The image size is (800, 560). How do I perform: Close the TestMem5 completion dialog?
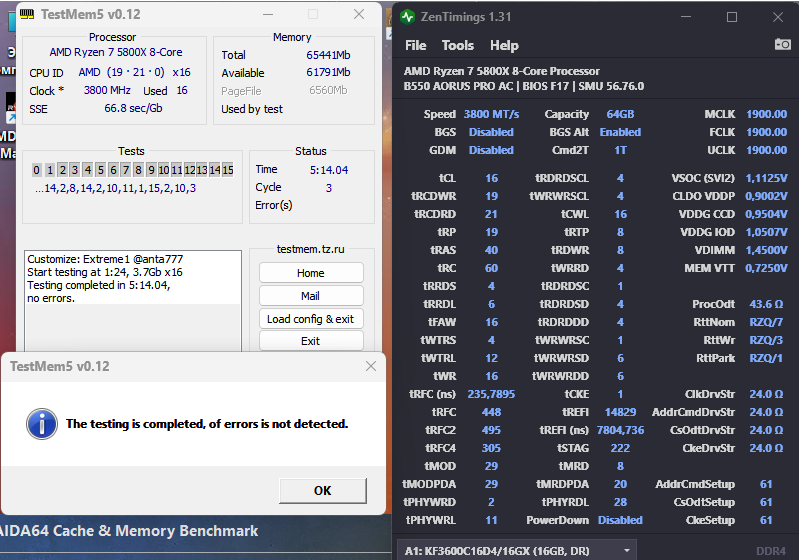click(371, 366)
